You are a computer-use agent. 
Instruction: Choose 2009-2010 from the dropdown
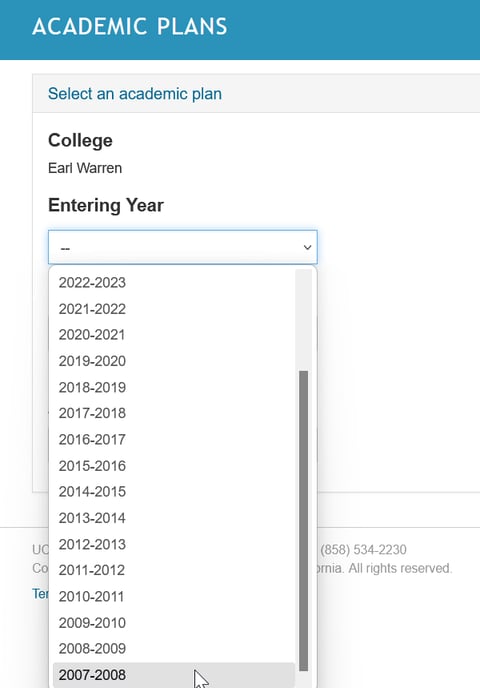coord(173,623)
